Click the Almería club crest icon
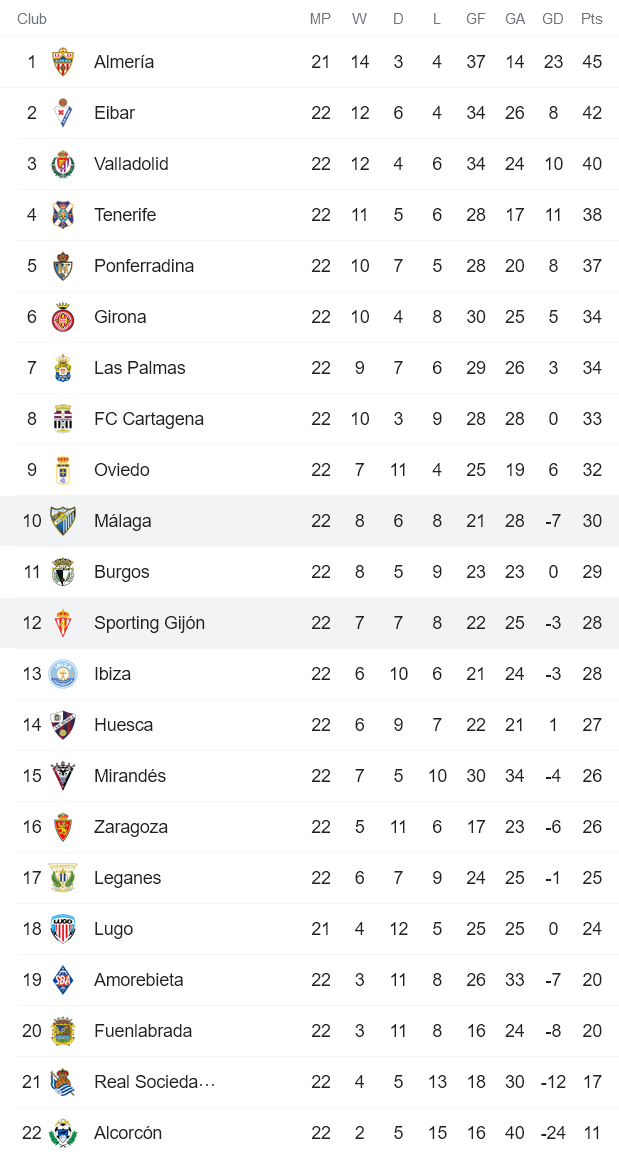Viewport: 619px width, 1152px height. (63, 62)
